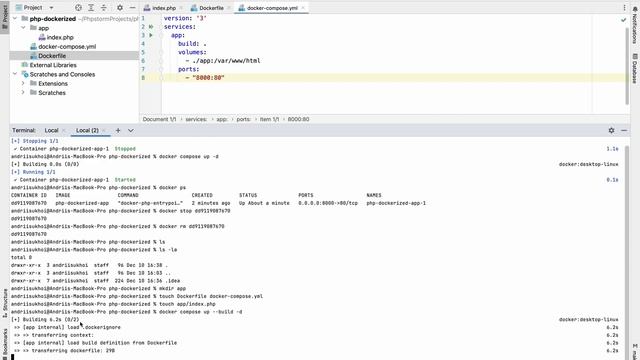Click the run app service gutter icon
The image size is (640, 360).
pyautogui.click(x=151, y=35)
